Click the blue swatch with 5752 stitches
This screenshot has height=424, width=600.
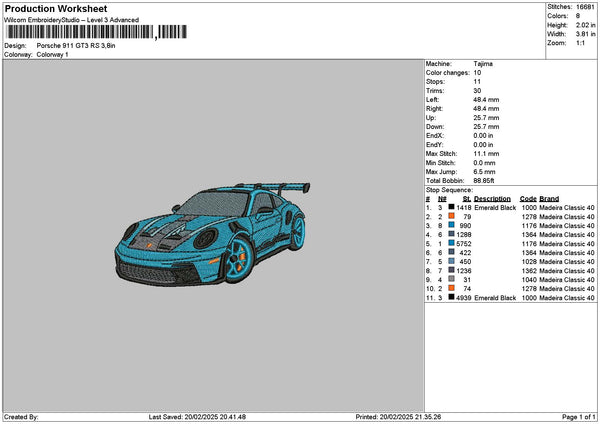tap(452, 243)
